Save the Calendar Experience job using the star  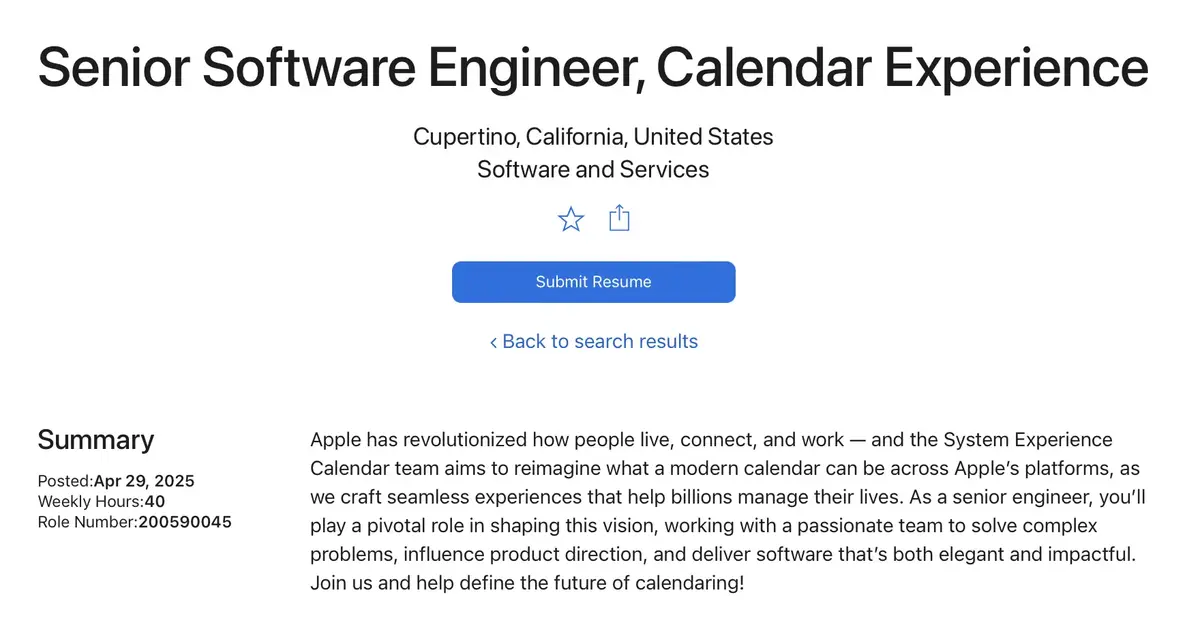[x=570, y=218]
